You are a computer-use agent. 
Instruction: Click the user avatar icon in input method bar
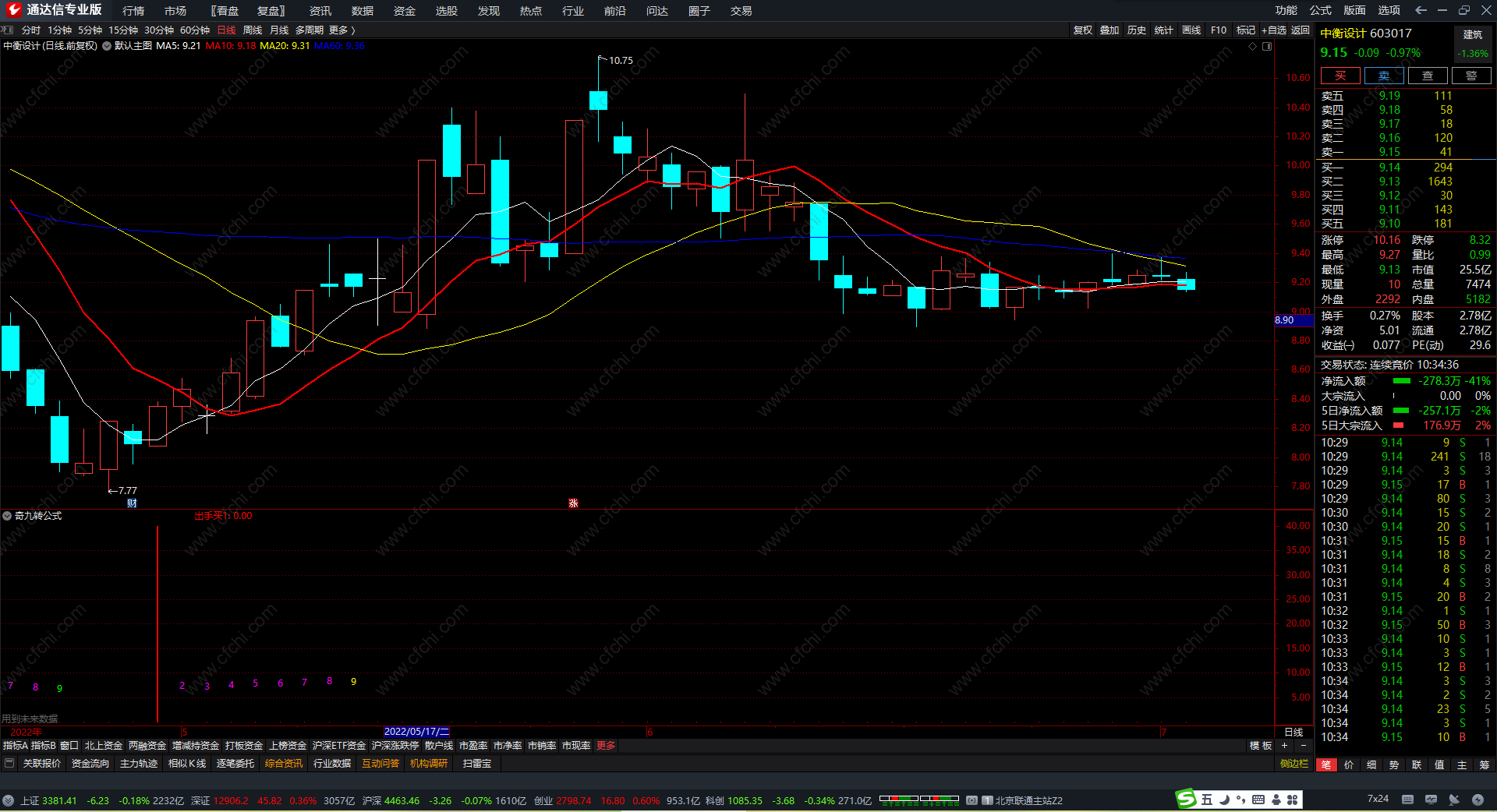[x=1276, y=800]
